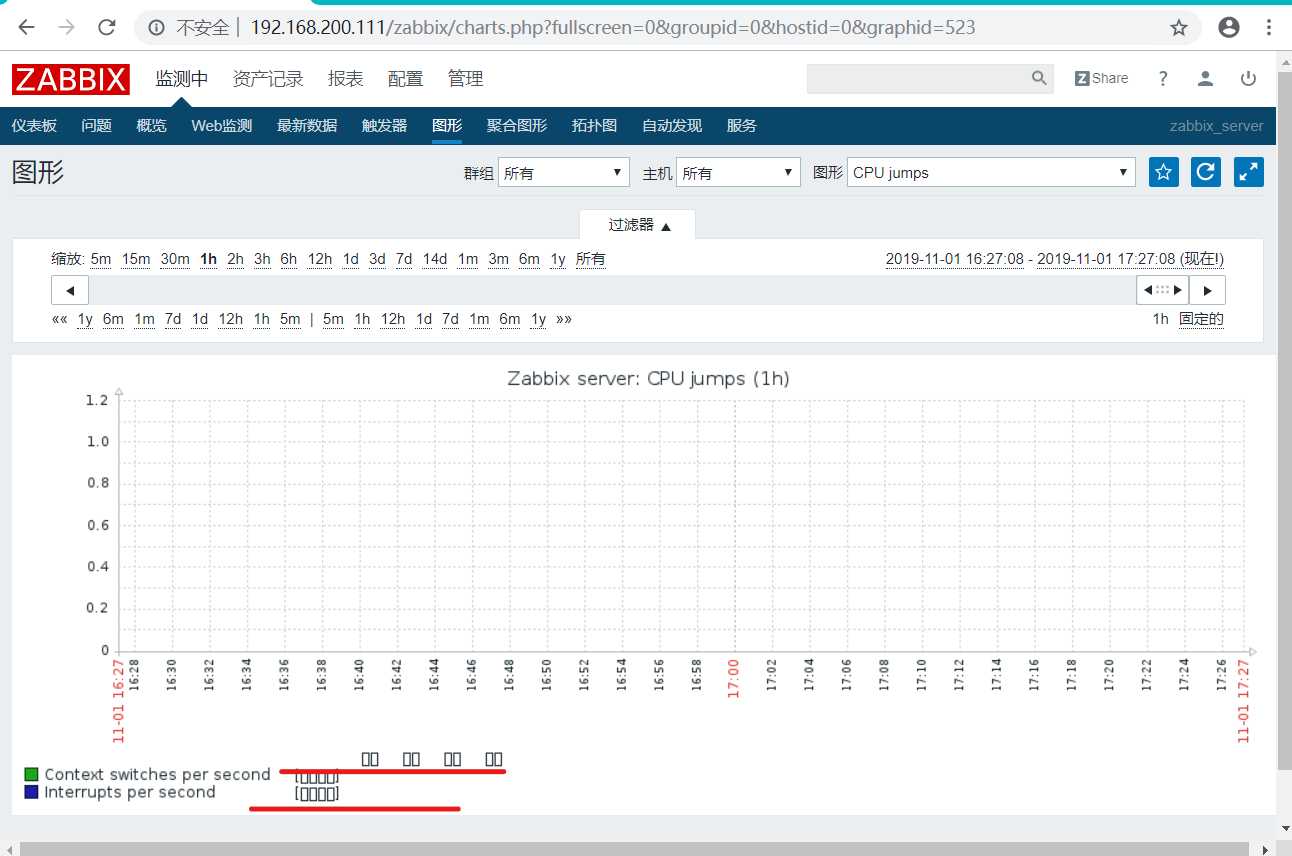Click the time range scrollbar track

coord(612,291)
